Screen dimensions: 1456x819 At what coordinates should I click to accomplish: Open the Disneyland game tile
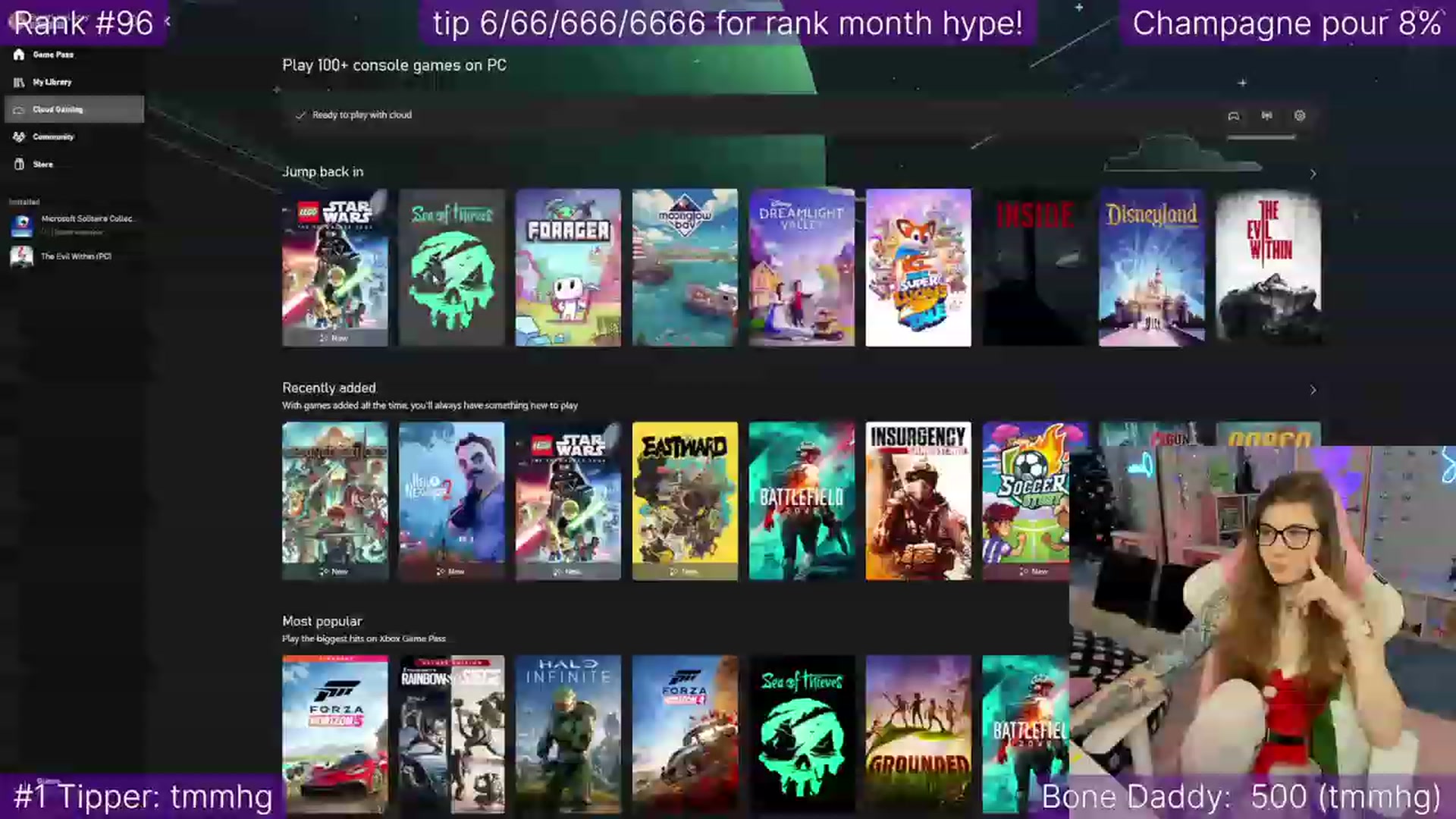pyautogui.click(x=1152, y=268)
